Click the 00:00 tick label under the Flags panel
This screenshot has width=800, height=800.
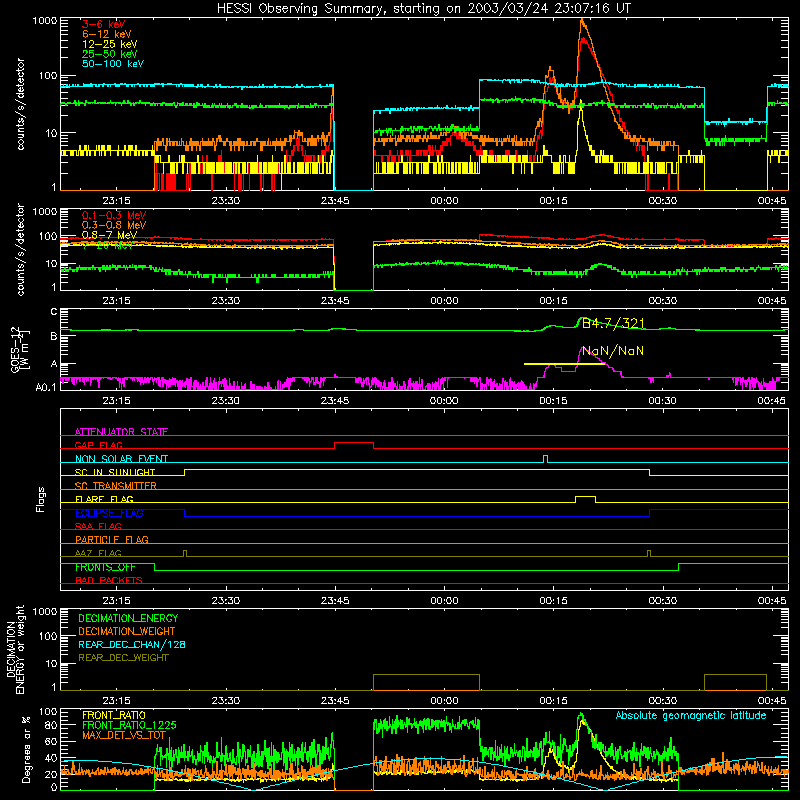coord(444,601)
